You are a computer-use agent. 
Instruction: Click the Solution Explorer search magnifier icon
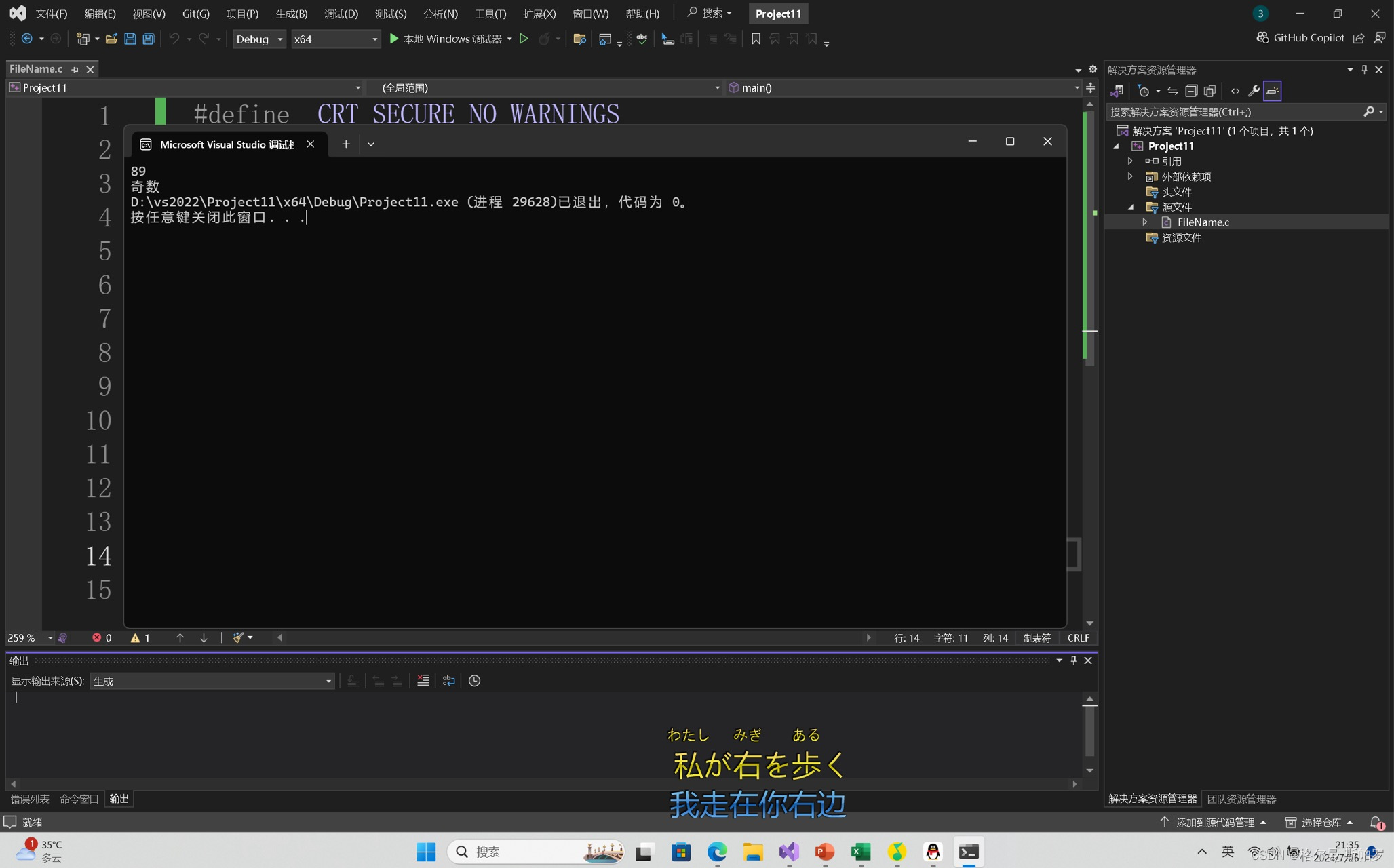tap(1368, 112)
